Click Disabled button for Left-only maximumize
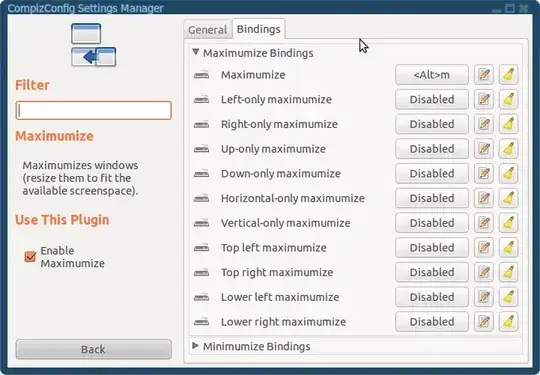This screenshot has width=540, height=375. pyautogui.click(x=432, y=100)
